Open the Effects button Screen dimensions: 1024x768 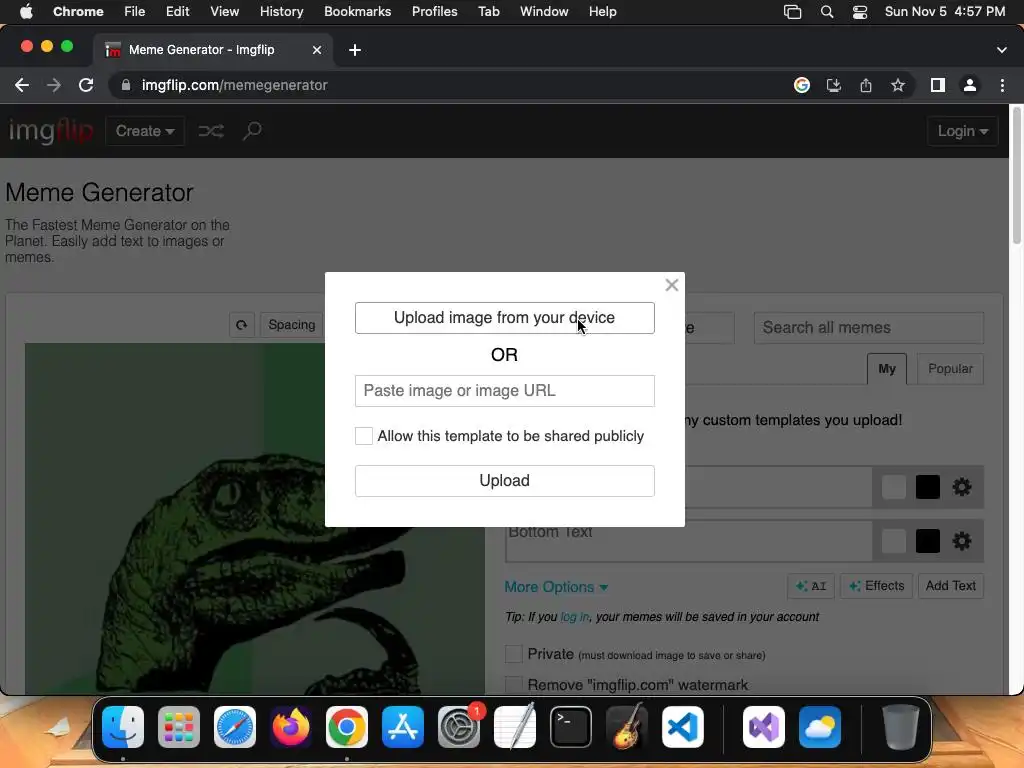coord(876,586)
